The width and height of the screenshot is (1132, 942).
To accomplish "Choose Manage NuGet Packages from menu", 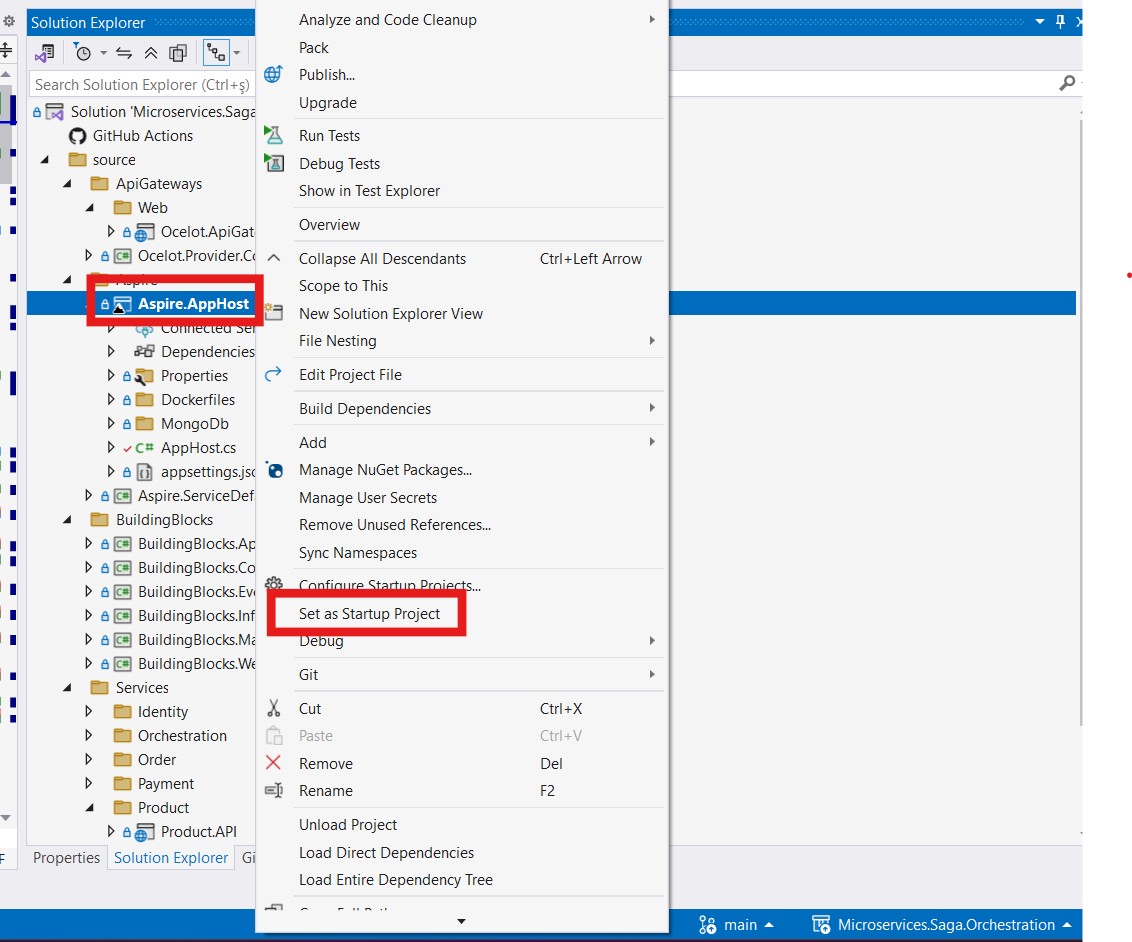I will (385, 470).
